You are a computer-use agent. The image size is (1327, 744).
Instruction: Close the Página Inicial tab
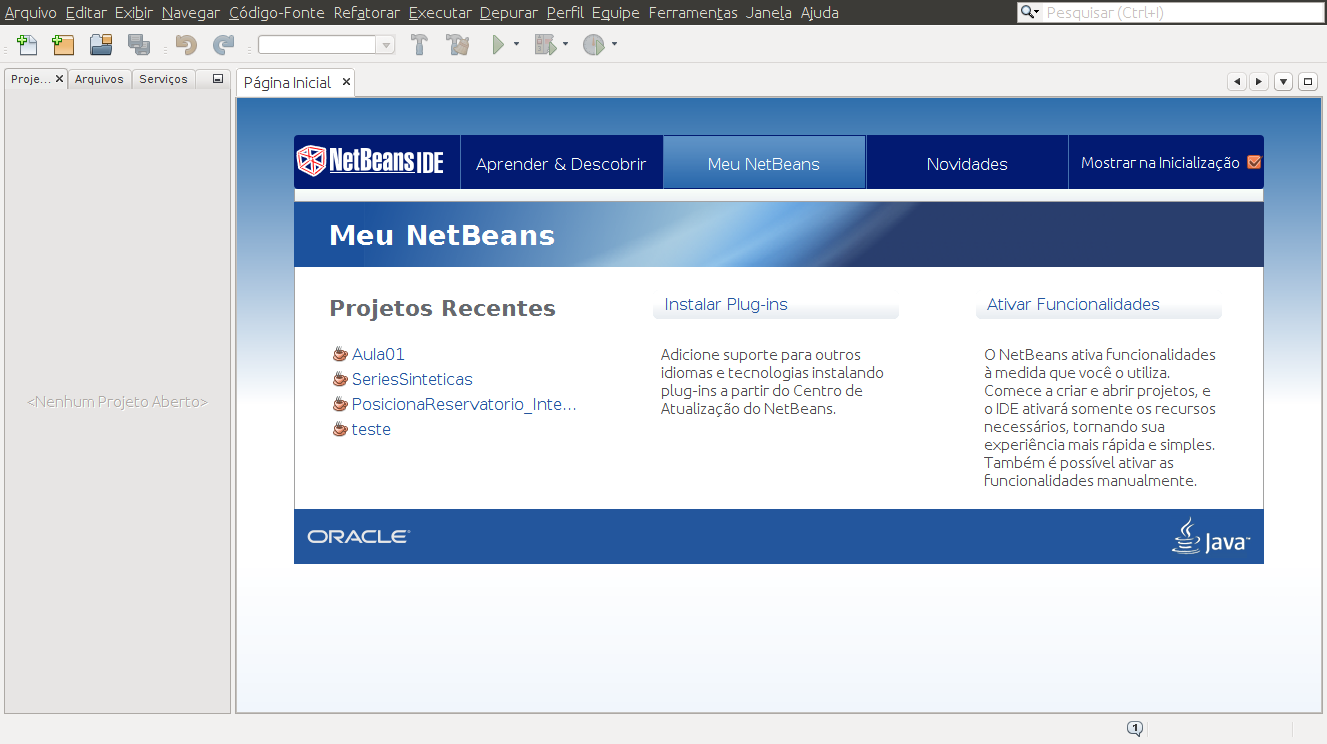click(x=347, y=82)
